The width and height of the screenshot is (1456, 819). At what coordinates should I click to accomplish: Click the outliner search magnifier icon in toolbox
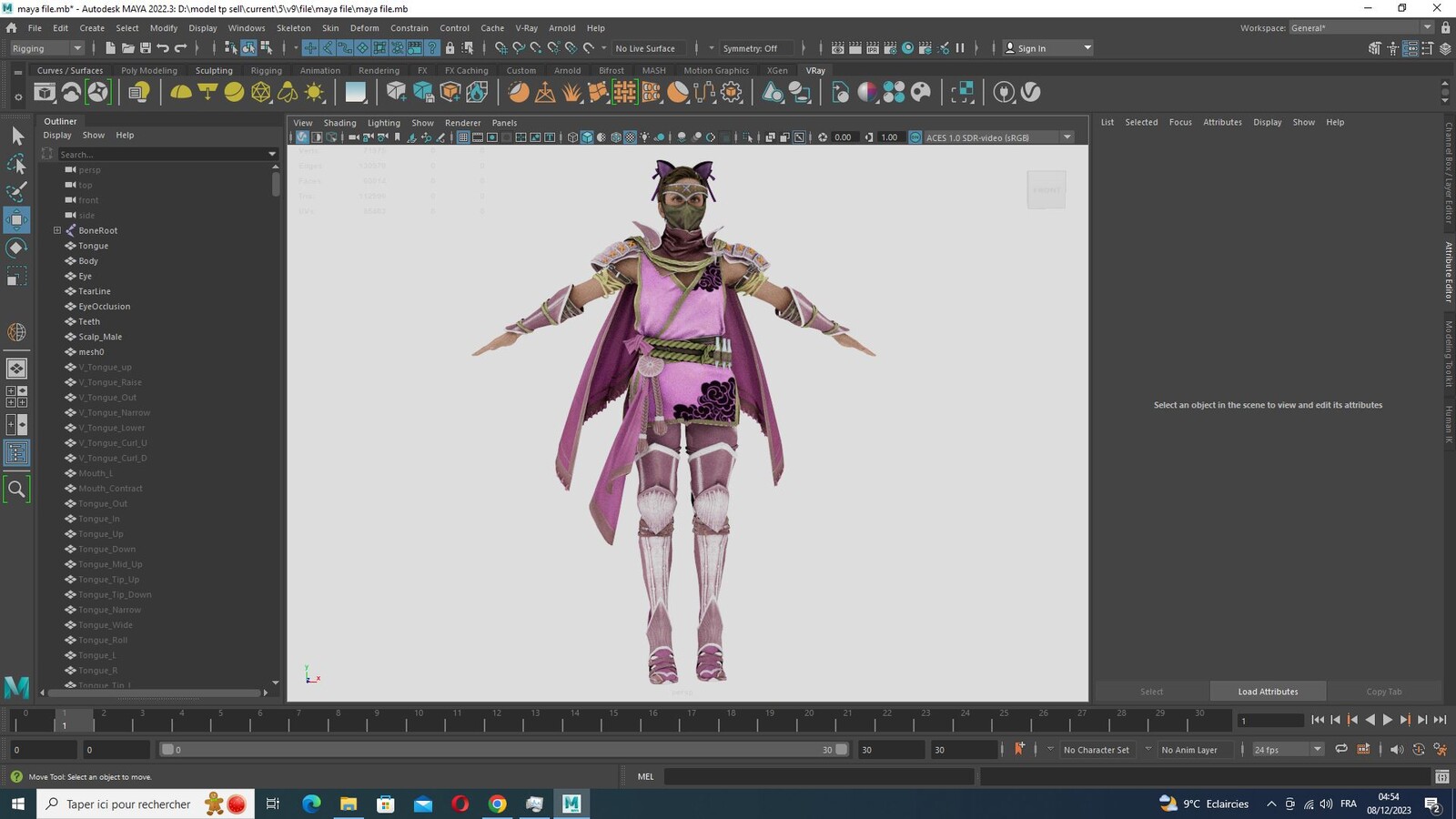[x=16, y=489]
